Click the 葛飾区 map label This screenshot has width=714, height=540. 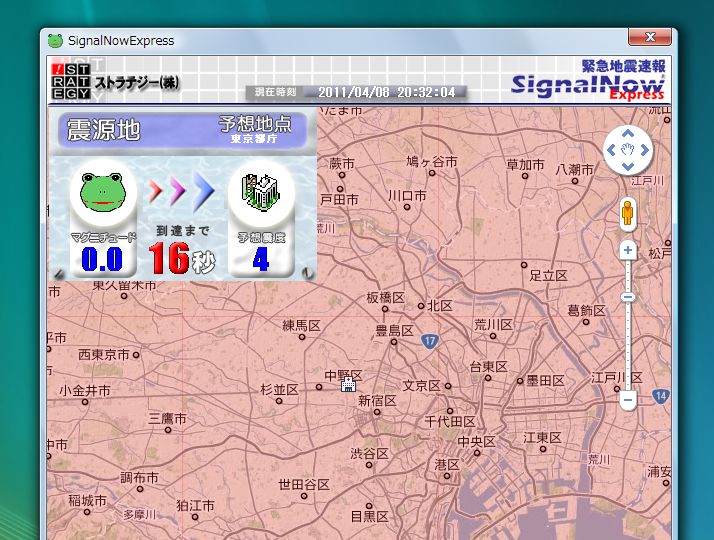click(x=586, y=311)
